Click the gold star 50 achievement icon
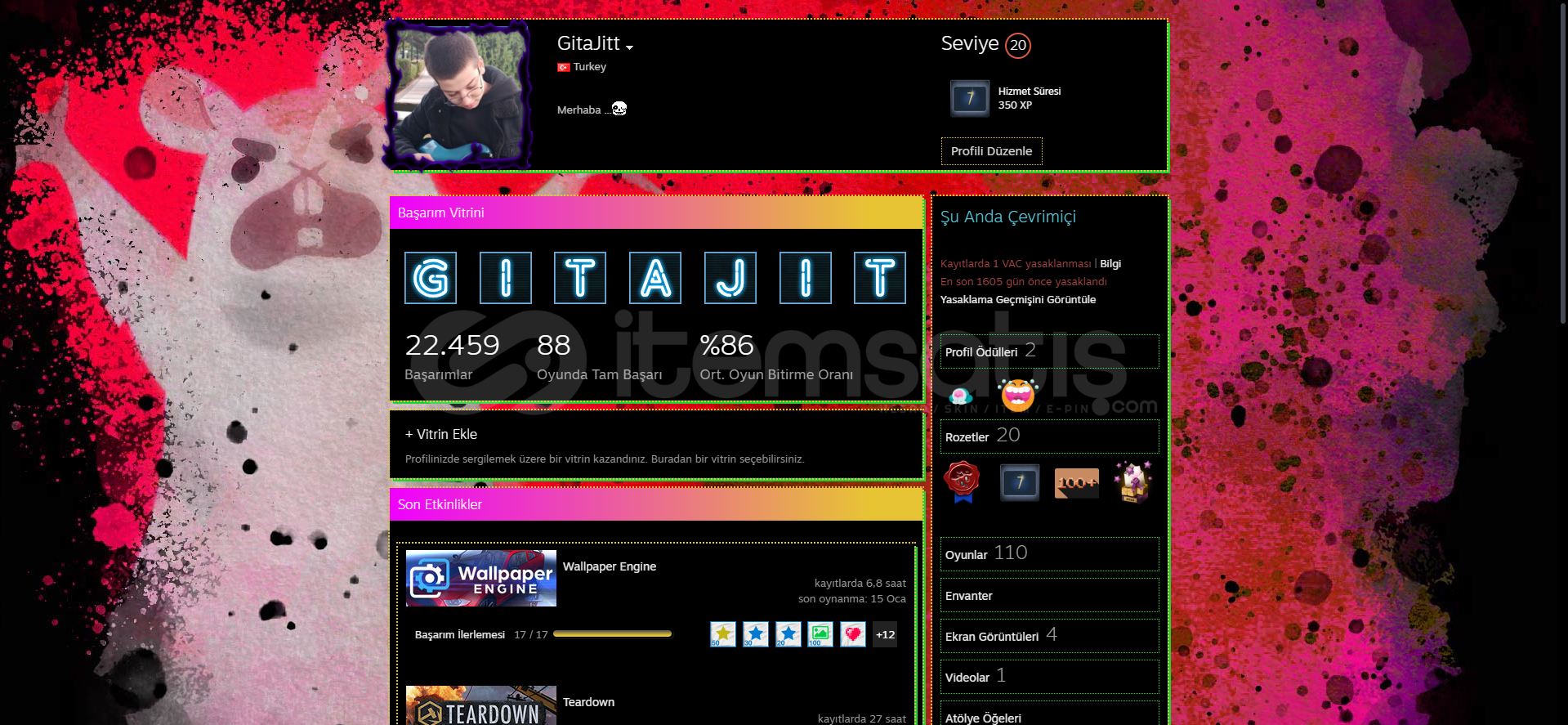 (723, 634)
